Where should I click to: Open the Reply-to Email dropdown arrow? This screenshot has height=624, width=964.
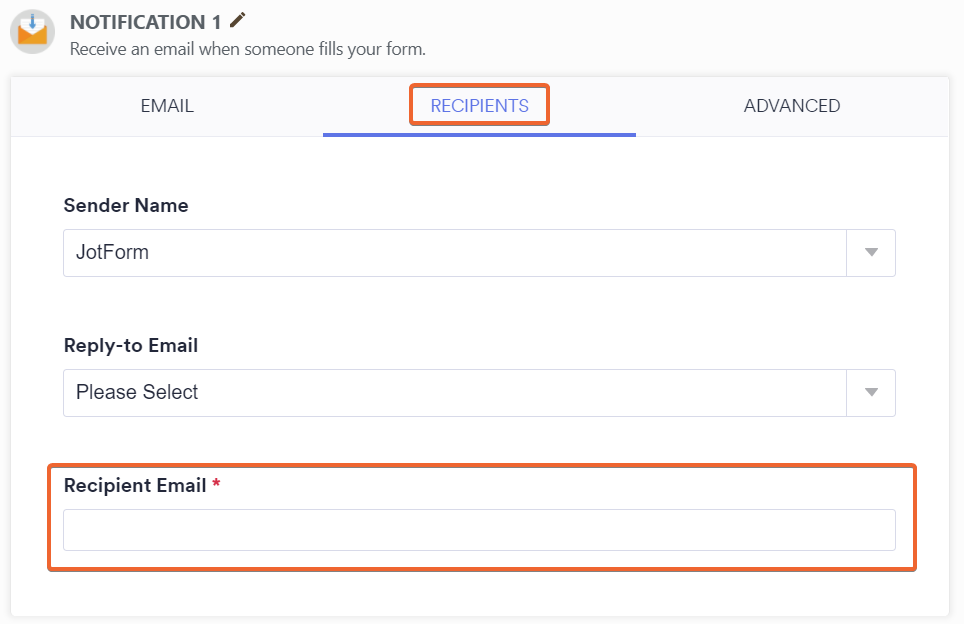[870, 392]
